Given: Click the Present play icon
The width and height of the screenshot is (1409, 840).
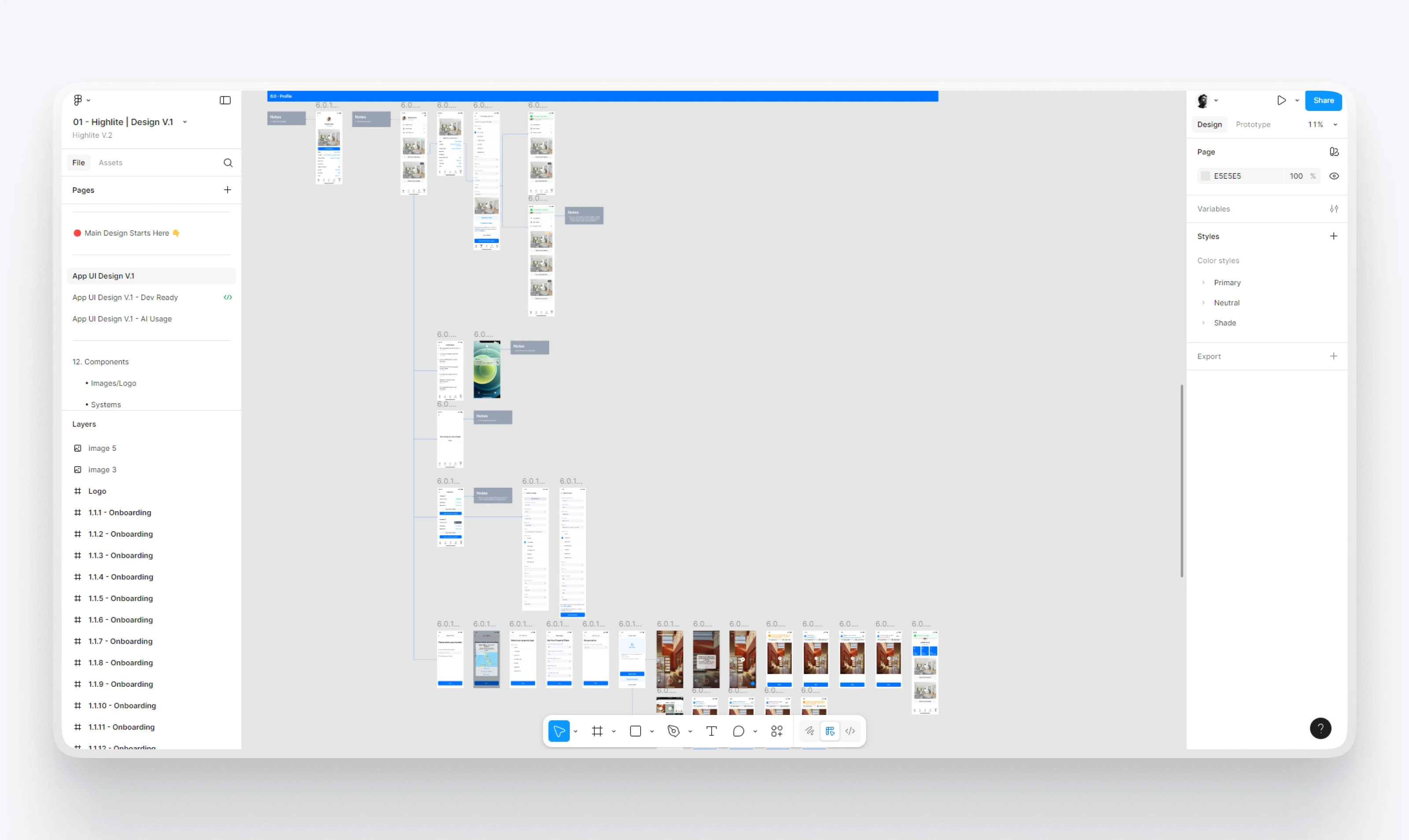Looking at the screenshot, I should pyautogui.click(x=1282, y=101).
